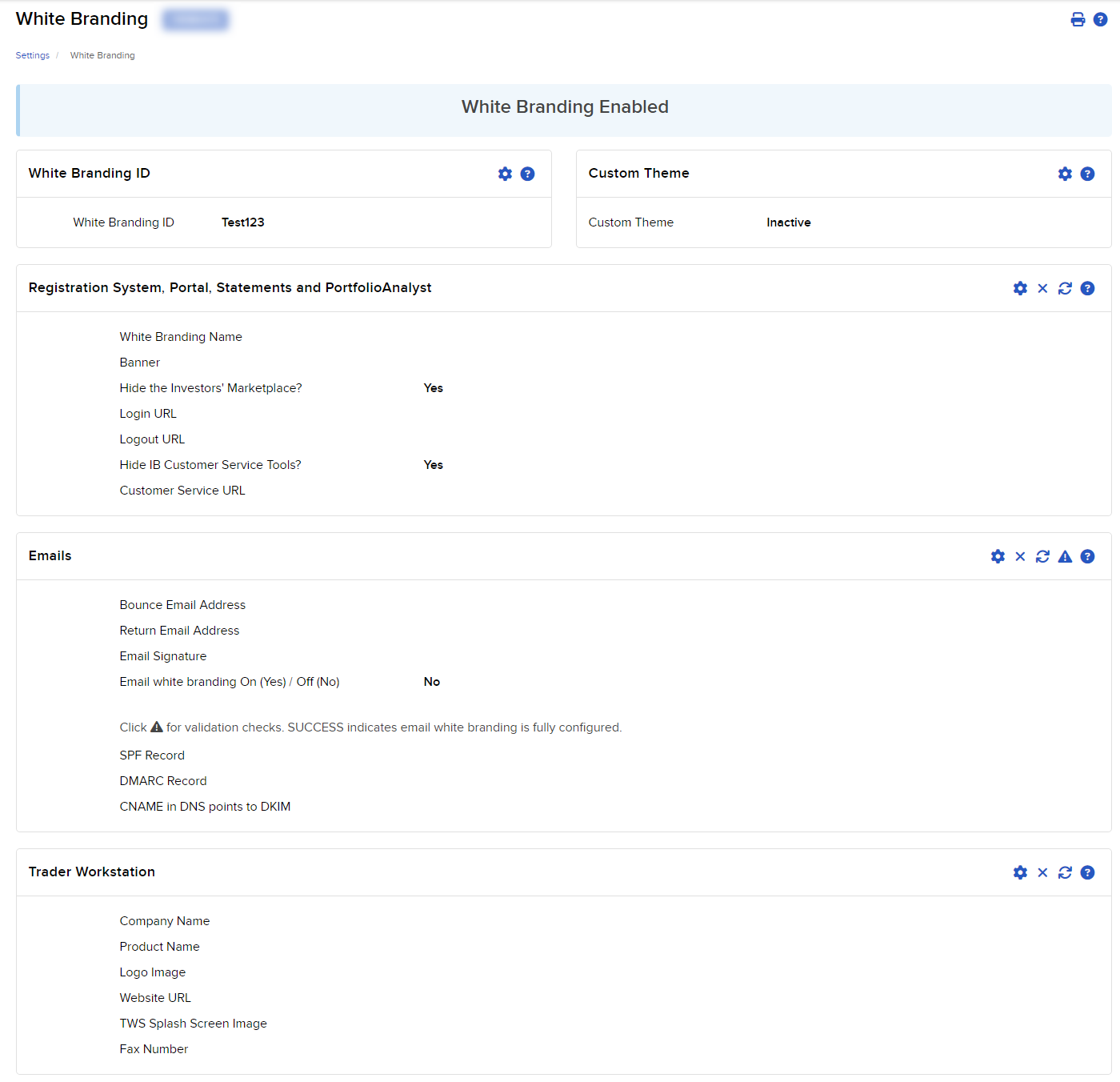
Task: Click White Branding Name field label
Action: 181,337
